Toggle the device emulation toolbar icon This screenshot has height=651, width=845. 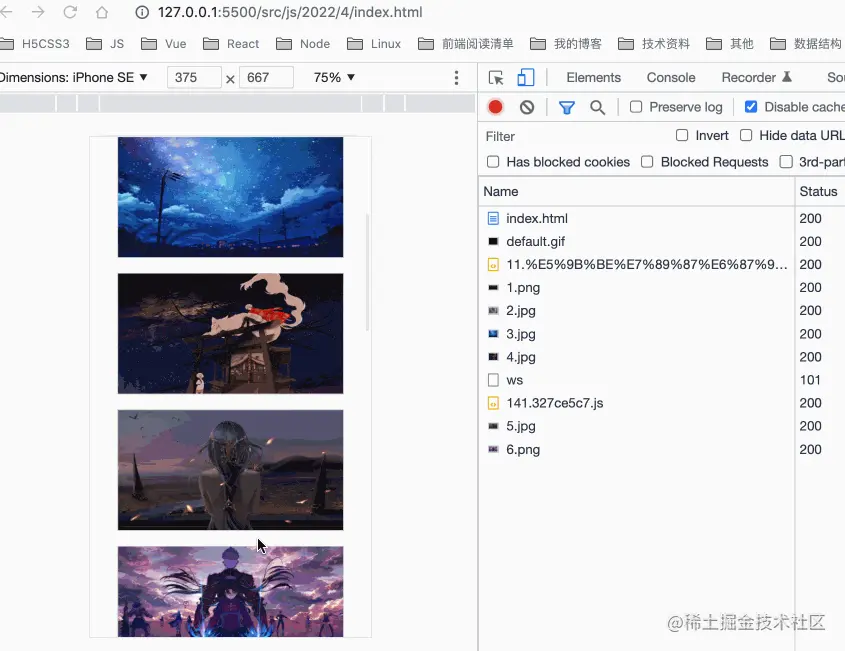point(524,76)
